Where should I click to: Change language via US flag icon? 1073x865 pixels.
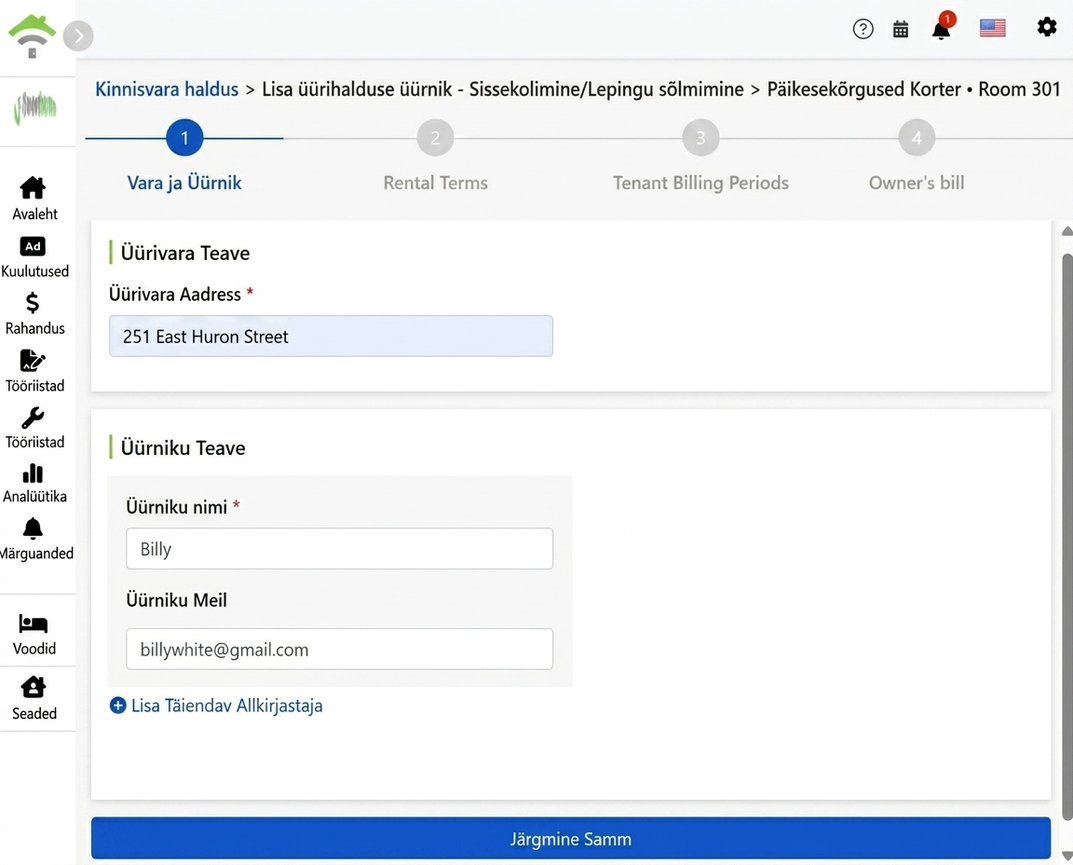click(x=992, y=28)
